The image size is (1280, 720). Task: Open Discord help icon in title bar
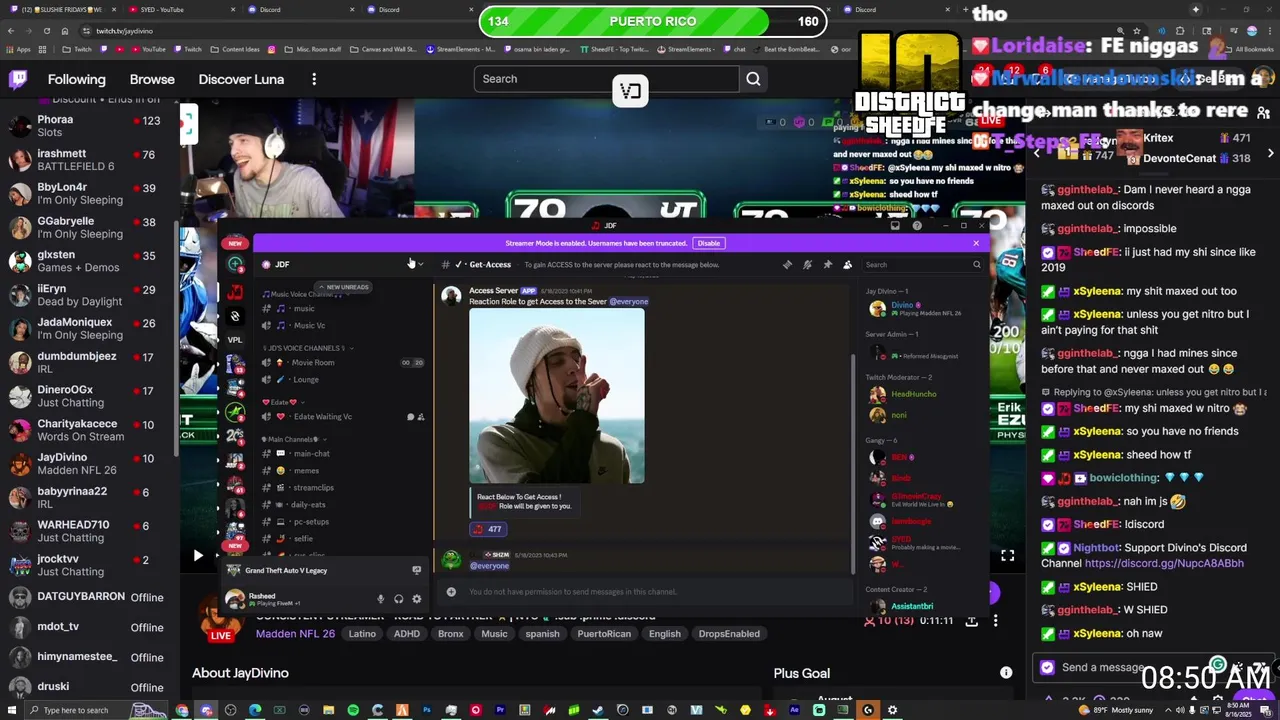tap(917, 226)
